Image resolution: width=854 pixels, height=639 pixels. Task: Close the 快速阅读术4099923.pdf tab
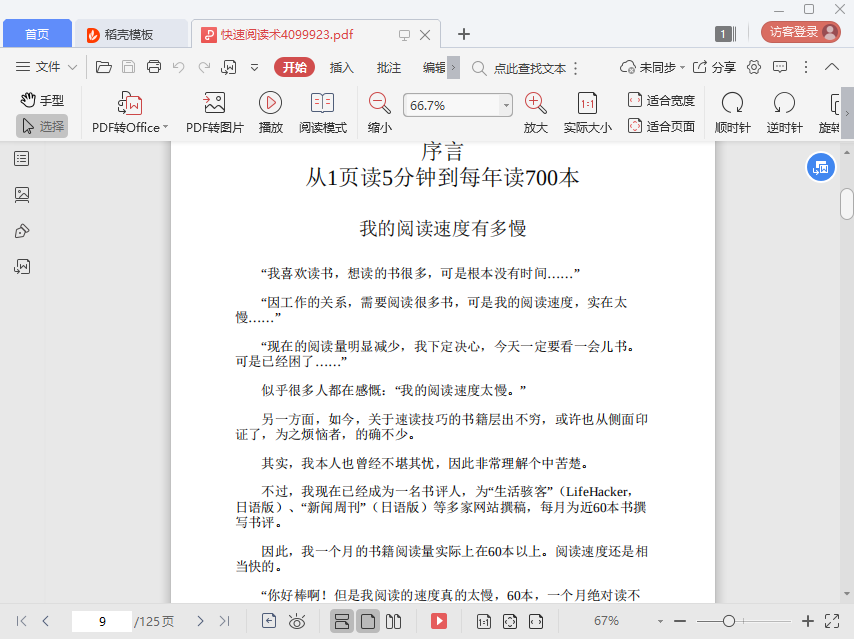pos(425,35)
